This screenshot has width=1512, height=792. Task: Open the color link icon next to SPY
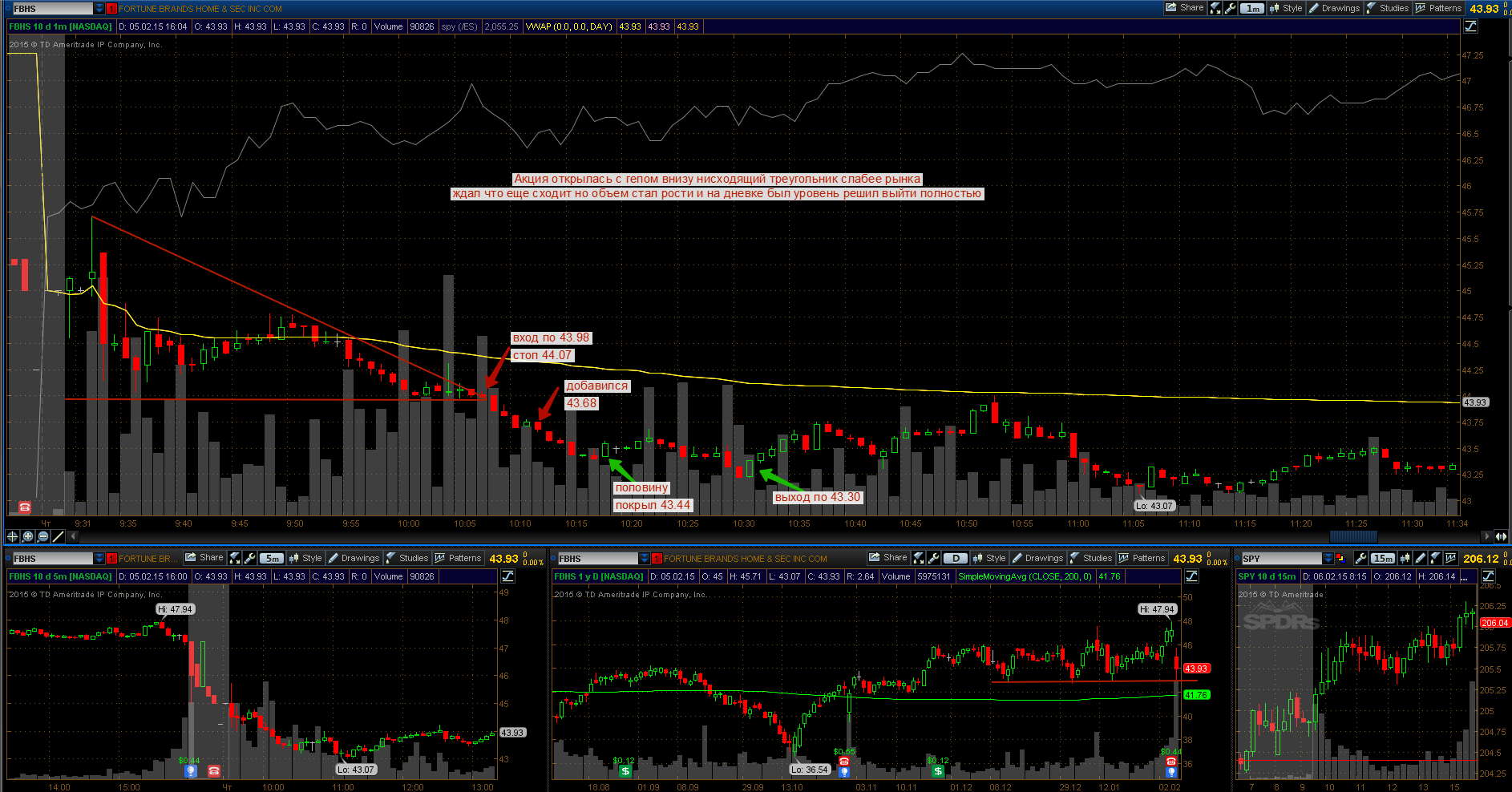(1341, 558)
